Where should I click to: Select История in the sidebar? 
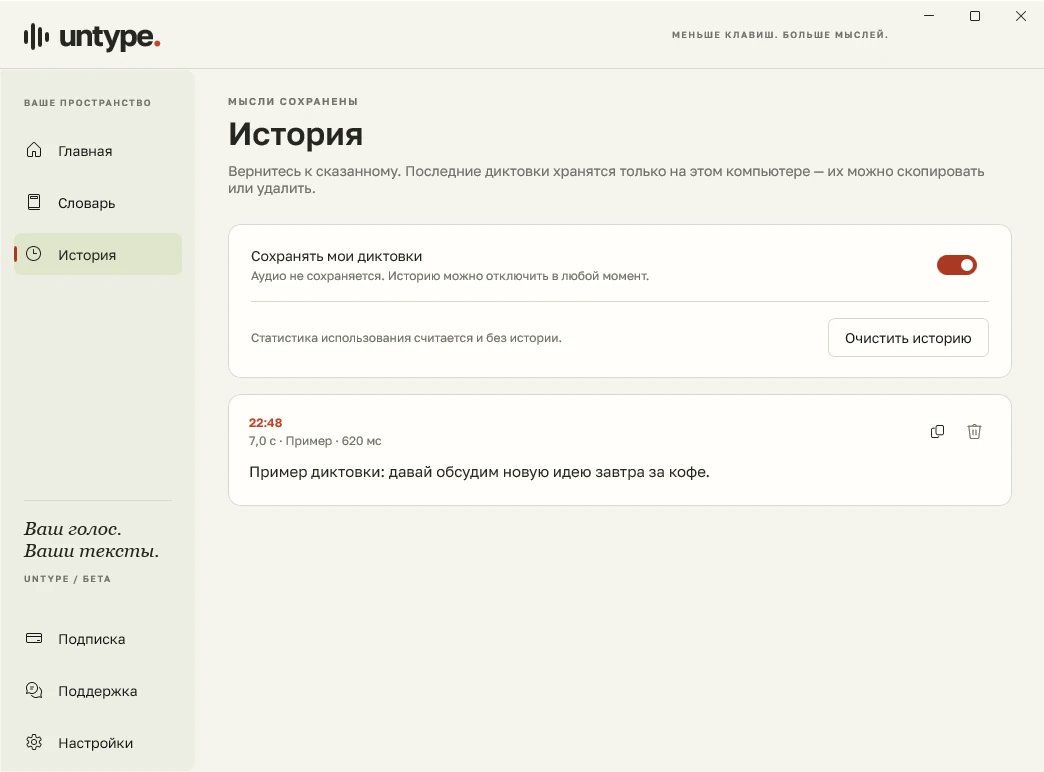(x=98, y=254)
